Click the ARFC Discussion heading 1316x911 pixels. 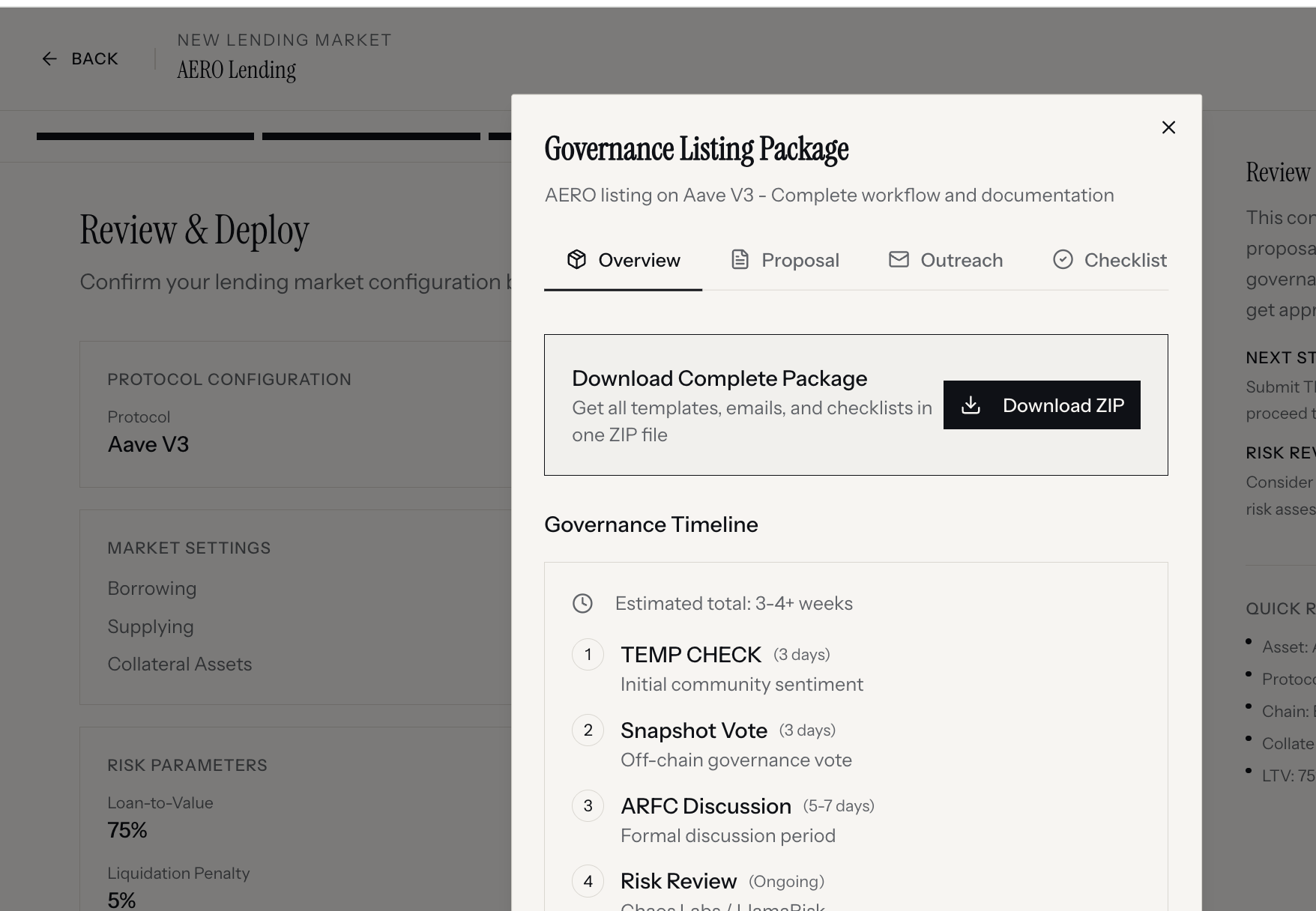coord(706,806)
